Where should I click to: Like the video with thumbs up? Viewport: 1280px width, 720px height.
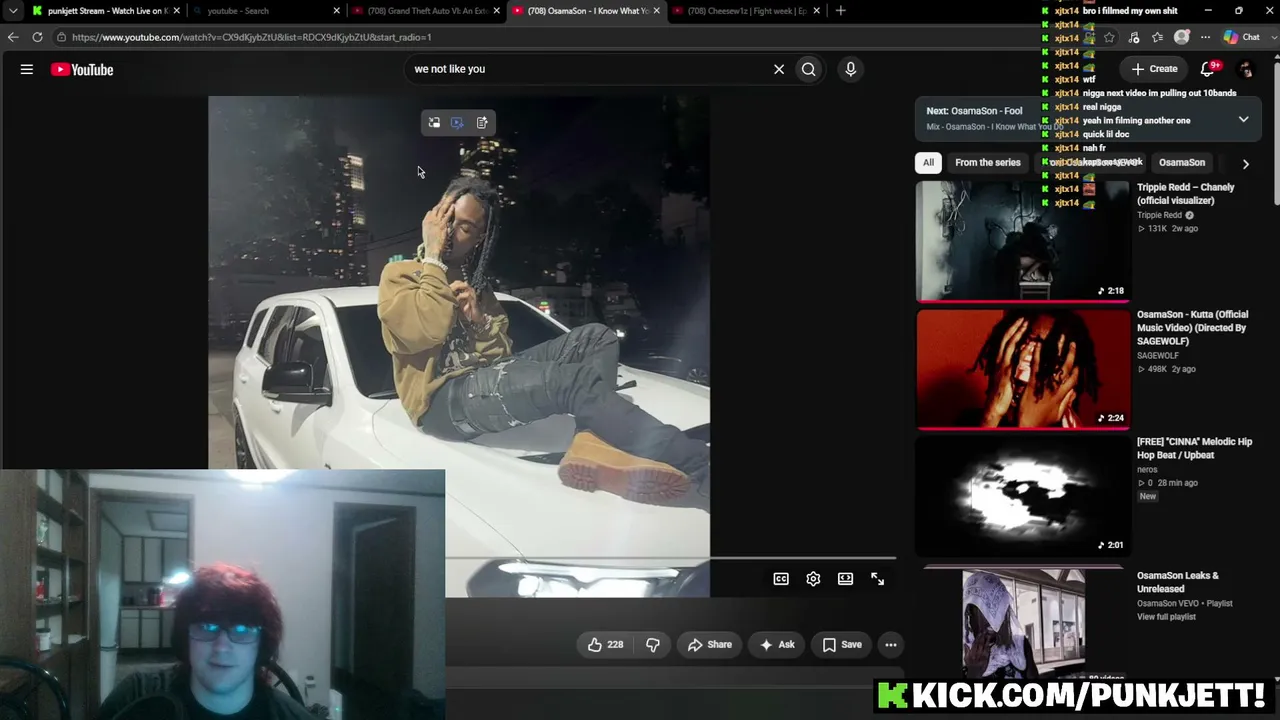click(605, 645)
